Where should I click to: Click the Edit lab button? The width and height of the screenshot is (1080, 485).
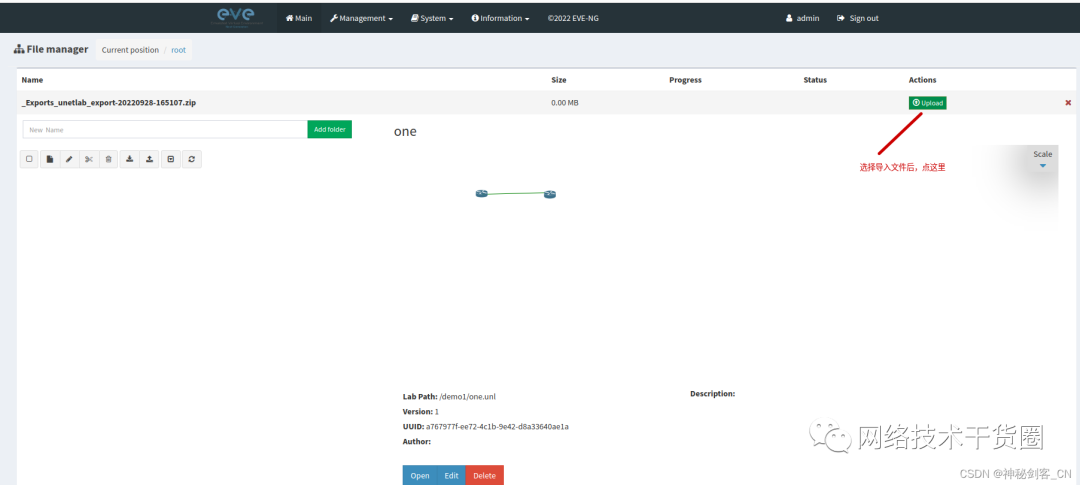(x=451, y=475)
